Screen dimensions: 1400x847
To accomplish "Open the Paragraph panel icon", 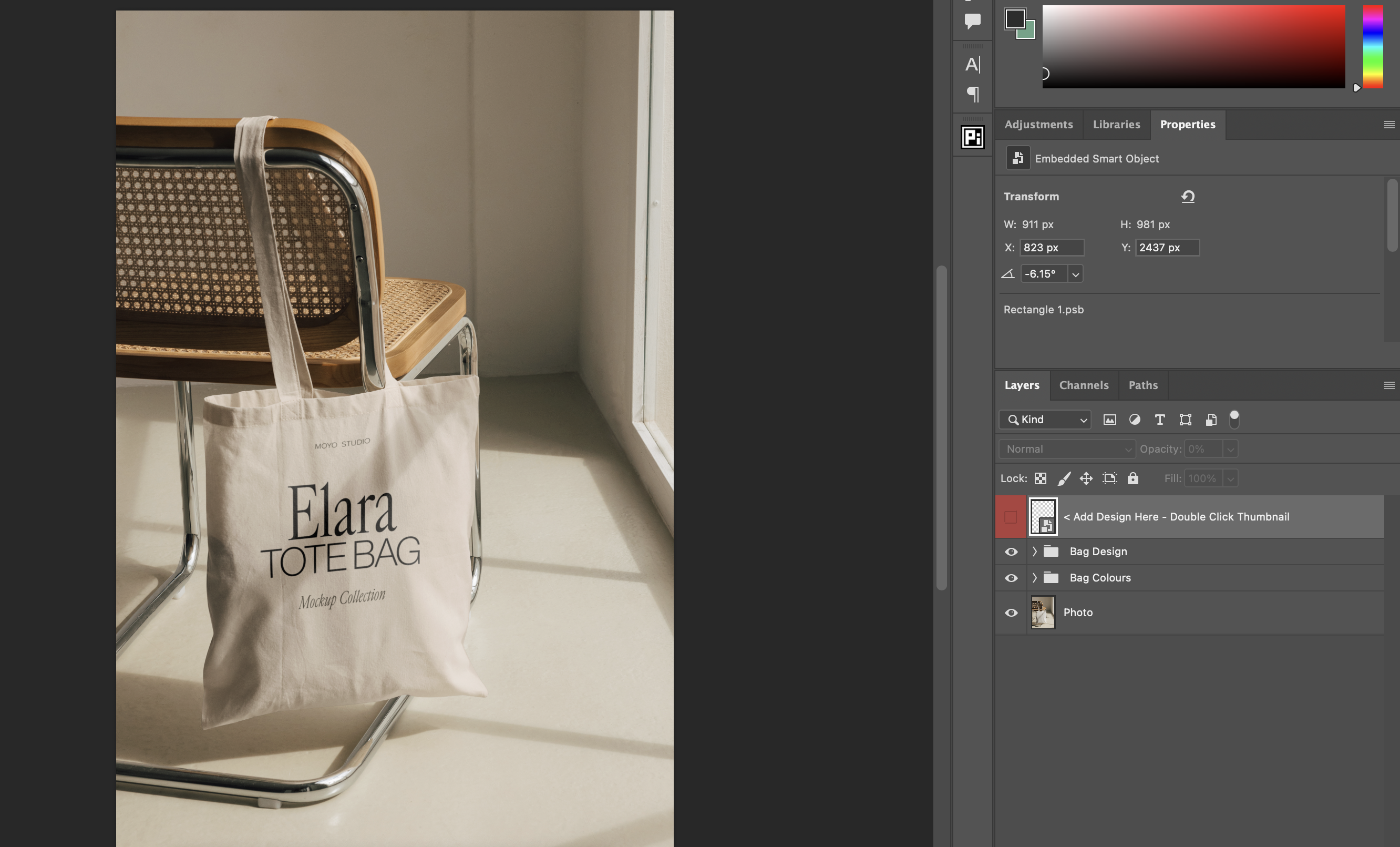I will [x=973, y=94].
